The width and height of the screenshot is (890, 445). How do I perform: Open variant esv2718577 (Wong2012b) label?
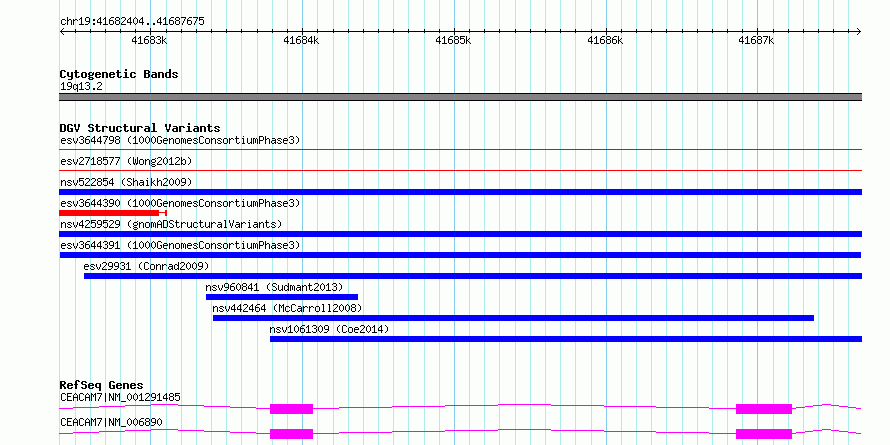point(126,161)
